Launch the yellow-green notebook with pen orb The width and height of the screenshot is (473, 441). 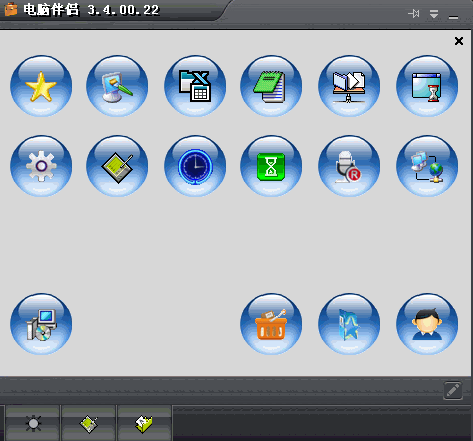pyautogui.click(x=117, y=166)
